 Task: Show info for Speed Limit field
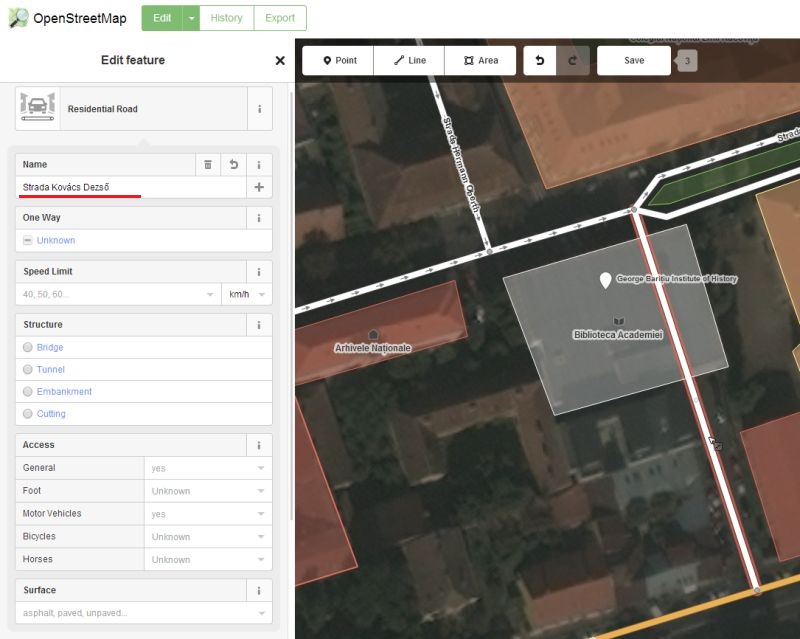pyautogui.click(x=259, y=272)
